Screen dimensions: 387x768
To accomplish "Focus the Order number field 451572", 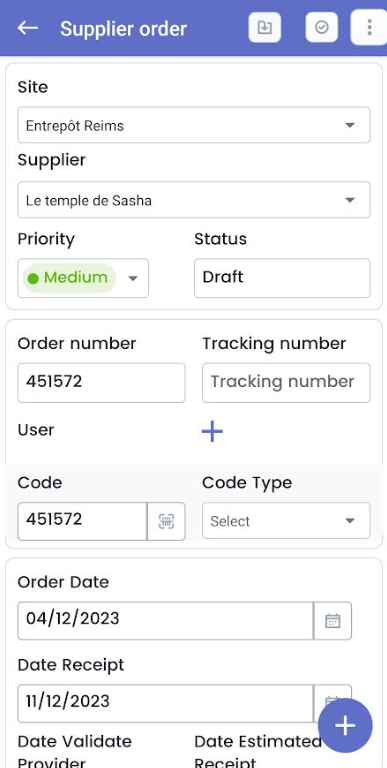I will click(101, 383).
